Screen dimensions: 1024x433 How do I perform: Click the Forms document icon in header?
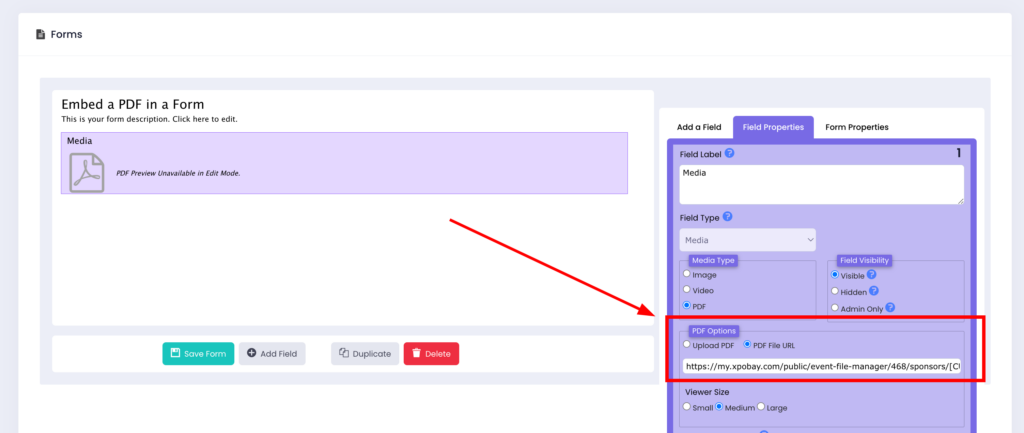(x=40, y=34)
